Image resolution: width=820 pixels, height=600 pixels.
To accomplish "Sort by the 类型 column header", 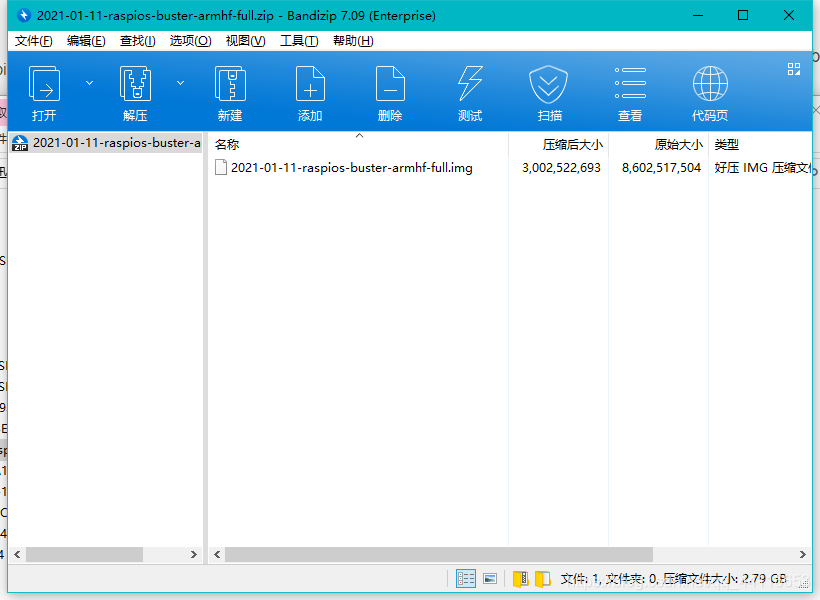I will (760, 144).
